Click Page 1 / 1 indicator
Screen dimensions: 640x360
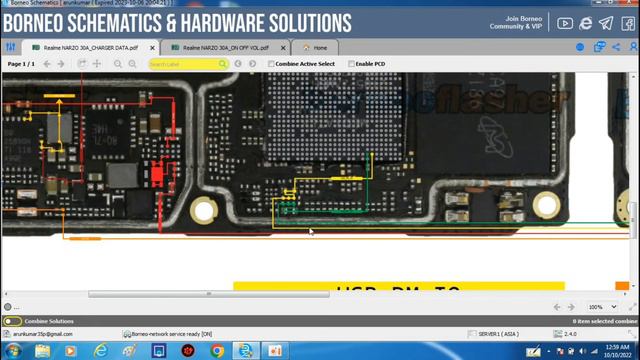[x=21, y=64]
